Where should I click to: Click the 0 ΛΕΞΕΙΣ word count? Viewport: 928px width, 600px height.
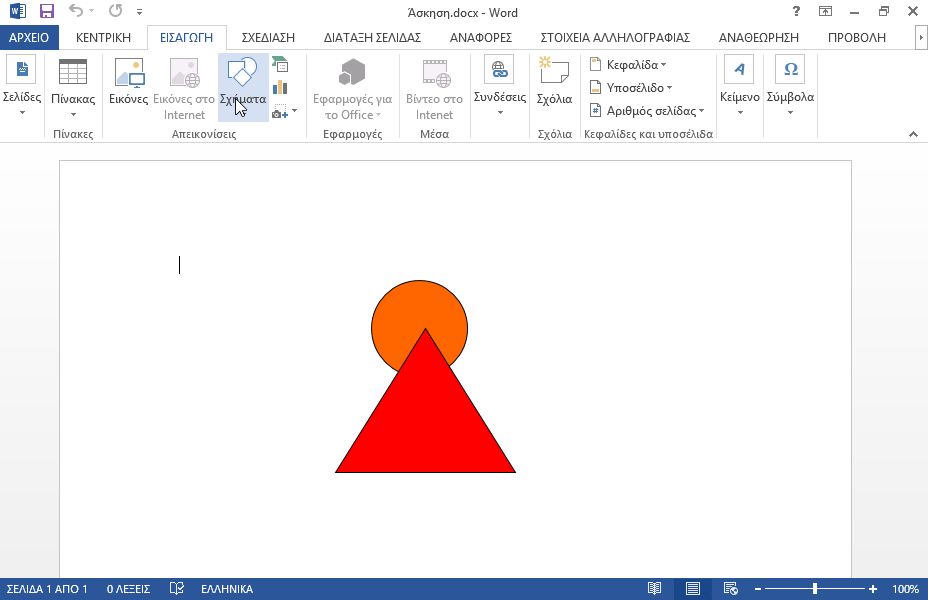point(128,589)
